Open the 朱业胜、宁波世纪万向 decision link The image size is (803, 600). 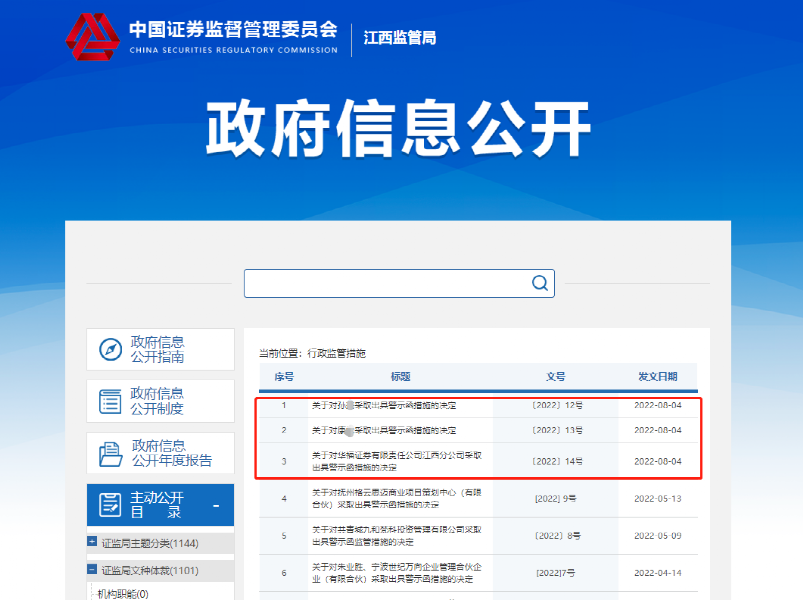click(x=397, y=573)
